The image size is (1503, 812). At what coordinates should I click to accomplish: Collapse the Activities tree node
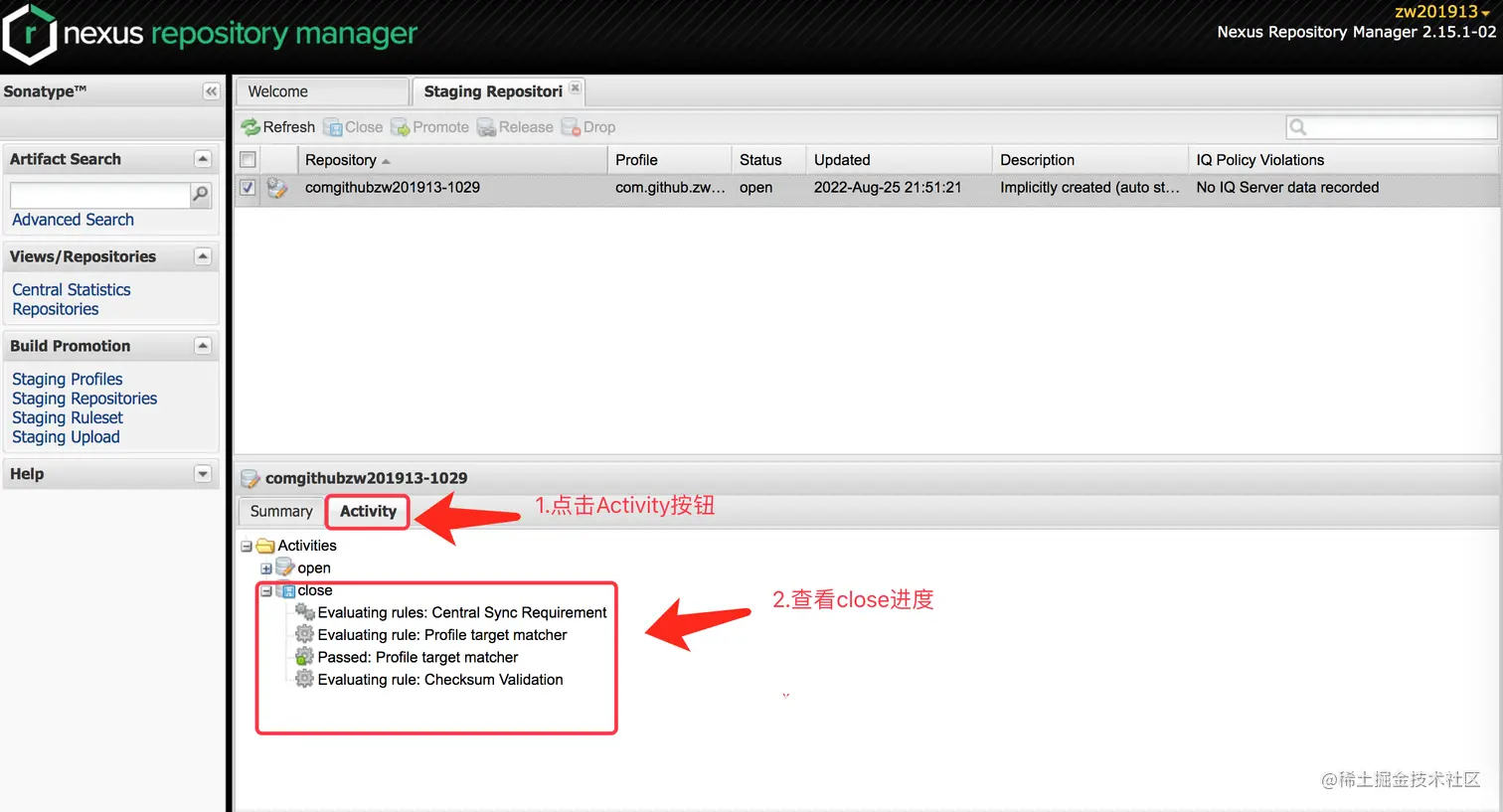pos(247,546)
